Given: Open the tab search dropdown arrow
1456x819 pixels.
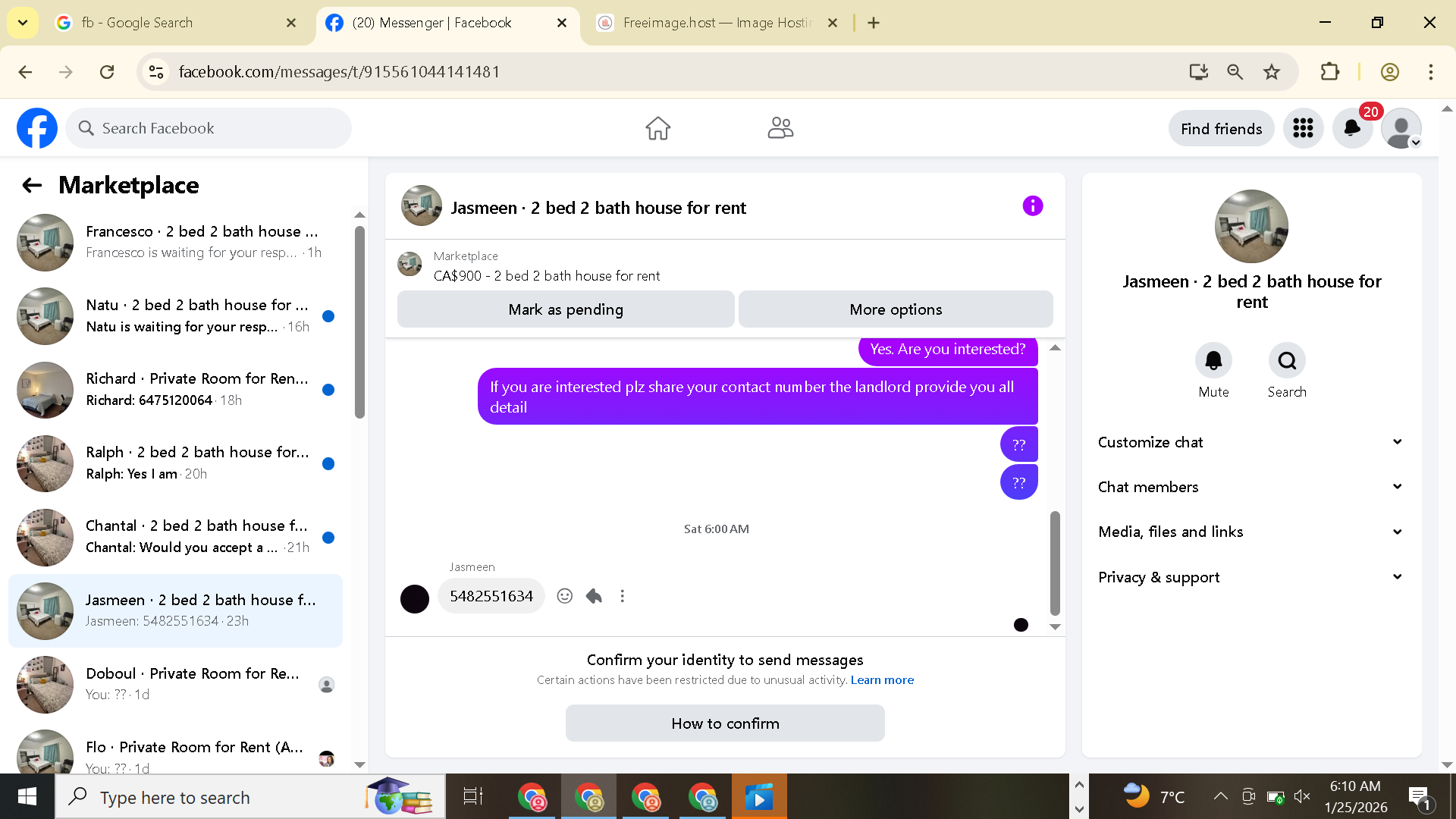Looking at the screenshot, I should pos(23,23).
